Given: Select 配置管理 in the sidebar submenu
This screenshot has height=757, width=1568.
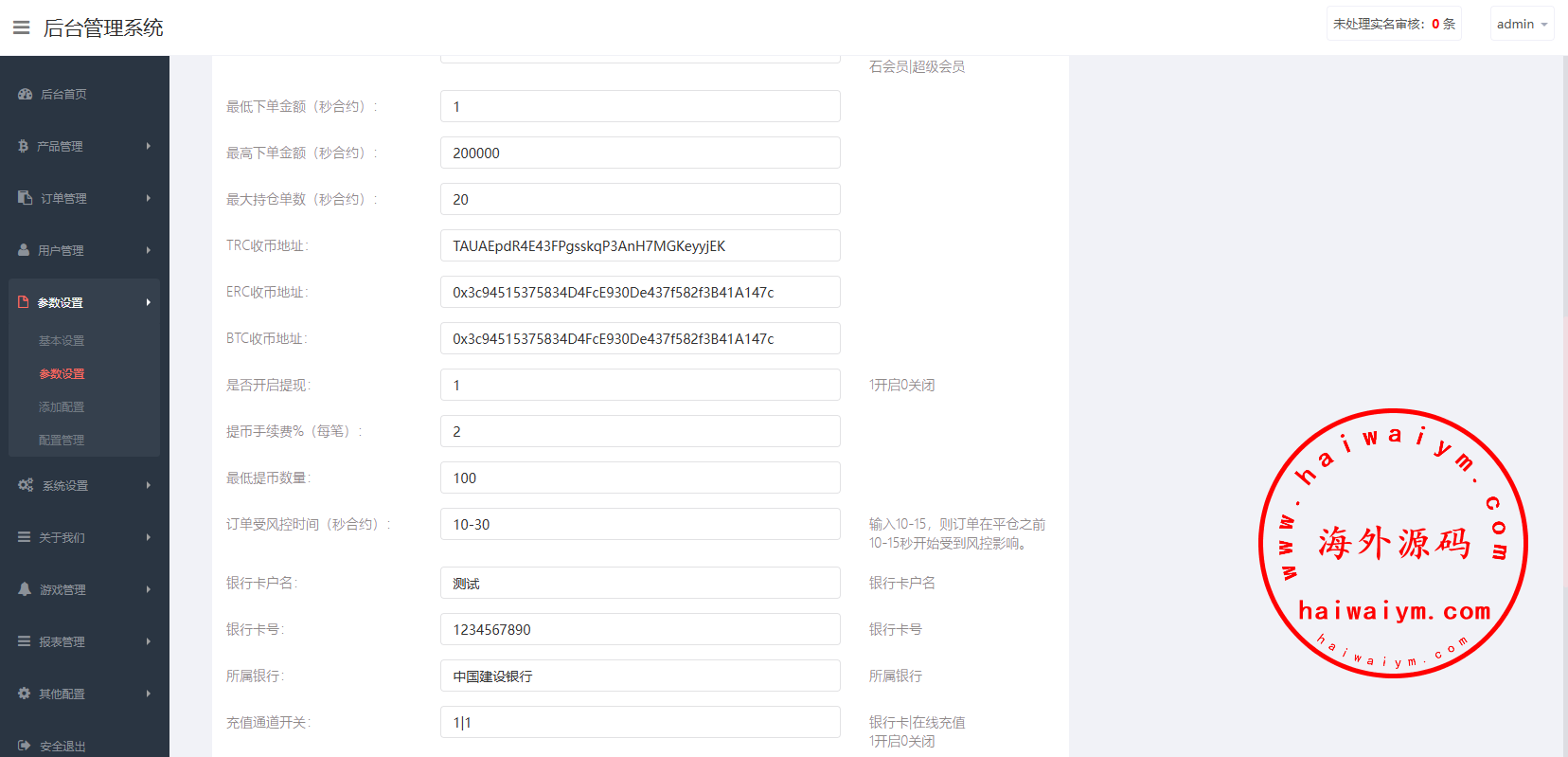Looking at the screenshot, I should (62, 440).
